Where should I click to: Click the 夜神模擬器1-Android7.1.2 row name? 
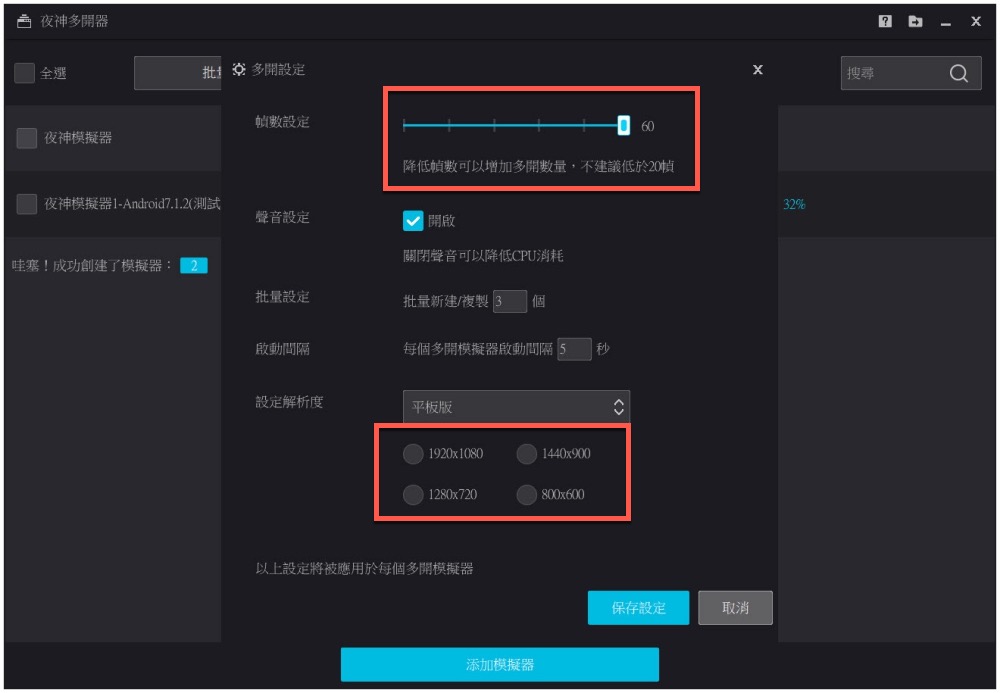click(132, 204)
